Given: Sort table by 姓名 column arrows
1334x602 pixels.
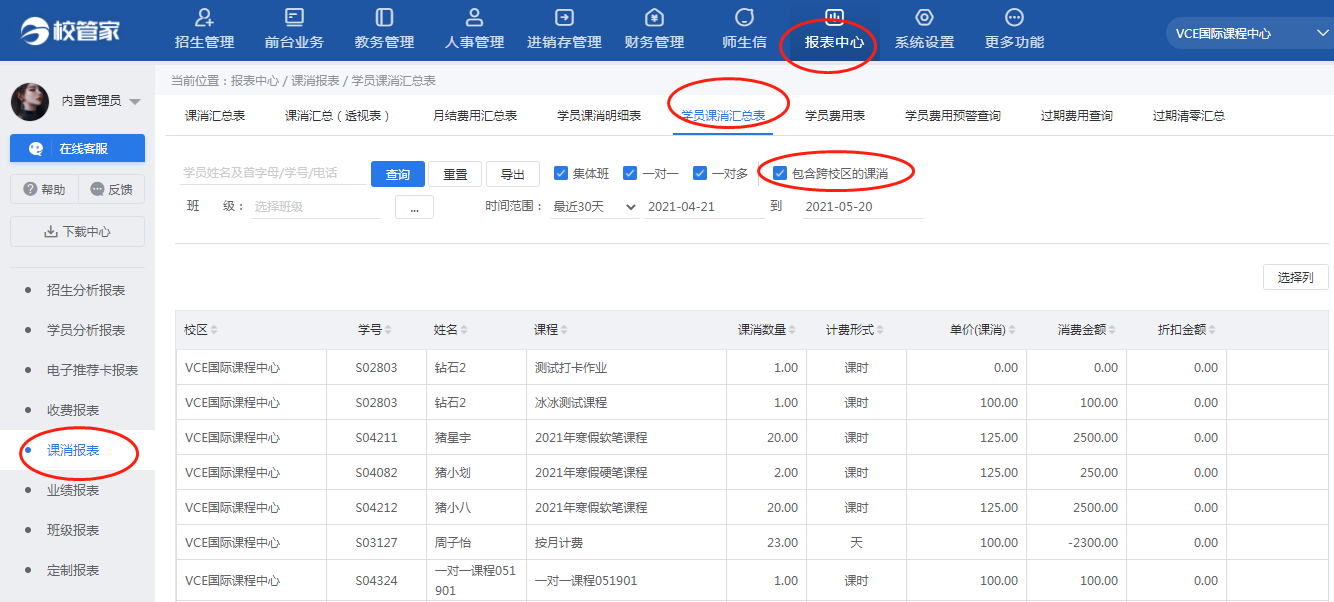Looking at the screenshot, I should click(464, 330).
